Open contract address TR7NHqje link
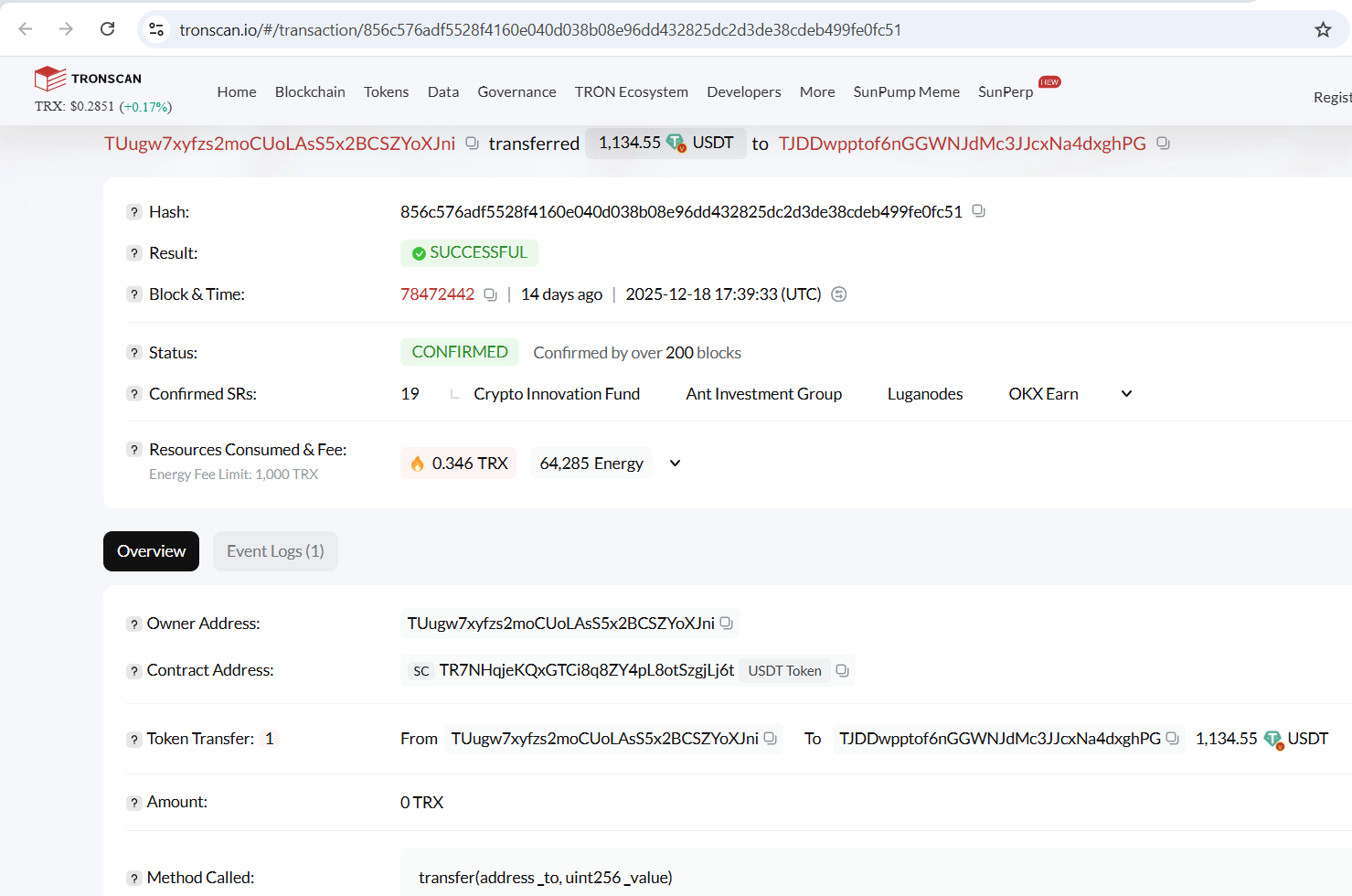 click(586, 670)
